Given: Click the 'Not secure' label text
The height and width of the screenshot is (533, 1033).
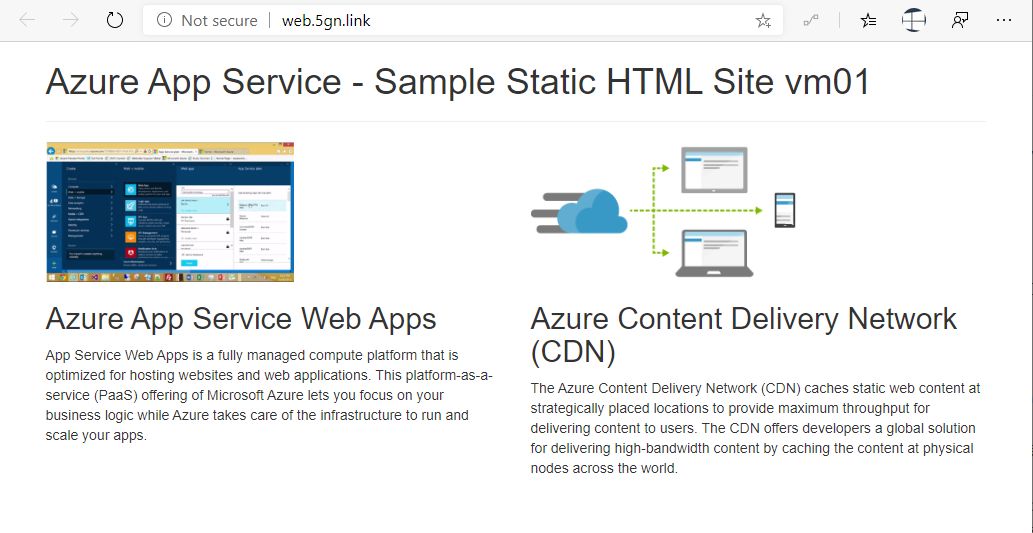Looking at the screenshot, I should pyautogui.click(x=219, y=20).
